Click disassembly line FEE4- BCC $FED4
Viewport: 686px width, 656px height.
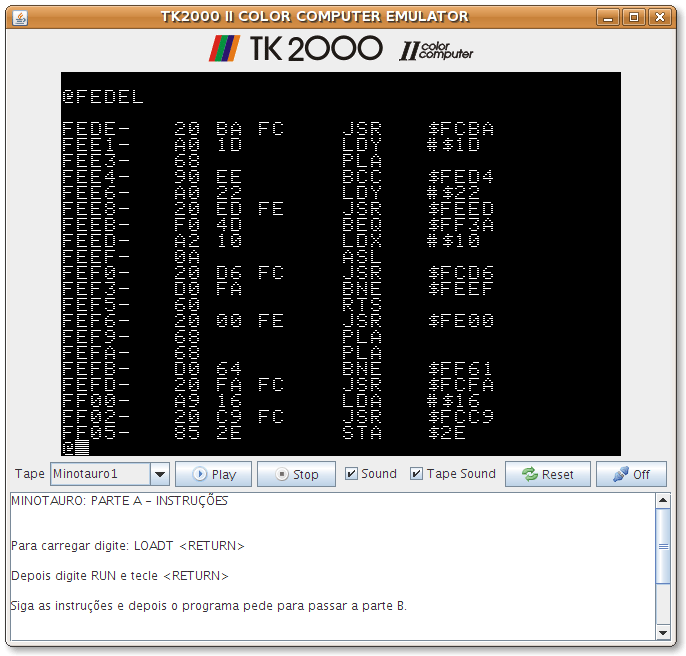click(x=278, y=177)
